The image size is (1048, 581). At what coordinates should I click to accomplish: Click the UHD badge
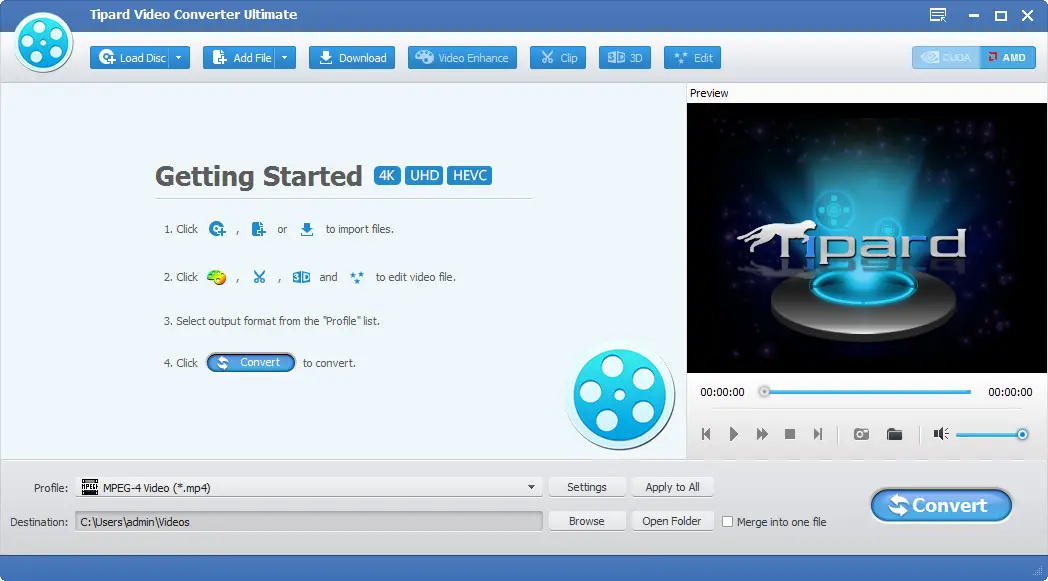[424, 175]
